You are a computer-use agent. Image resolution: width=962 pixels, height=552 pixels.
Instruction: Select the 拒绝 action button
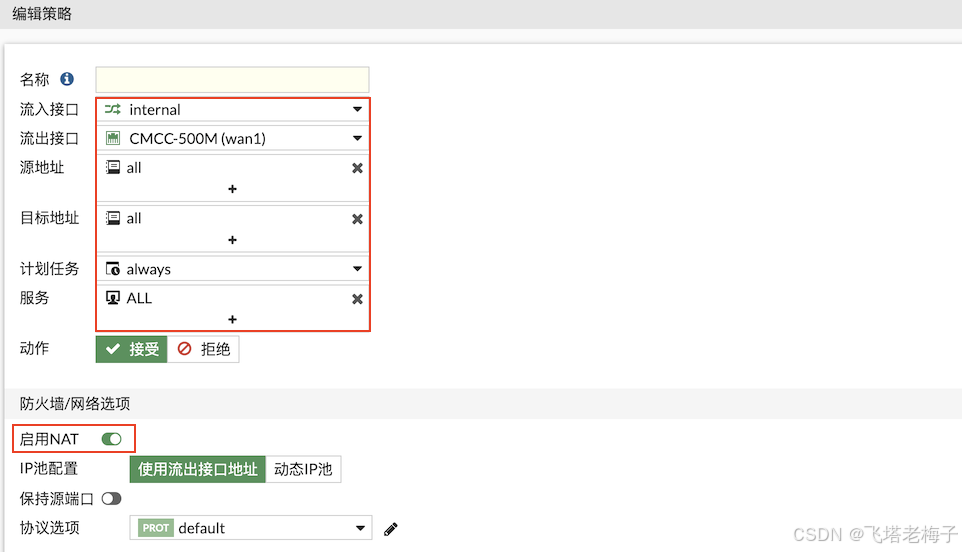point(204,349)
